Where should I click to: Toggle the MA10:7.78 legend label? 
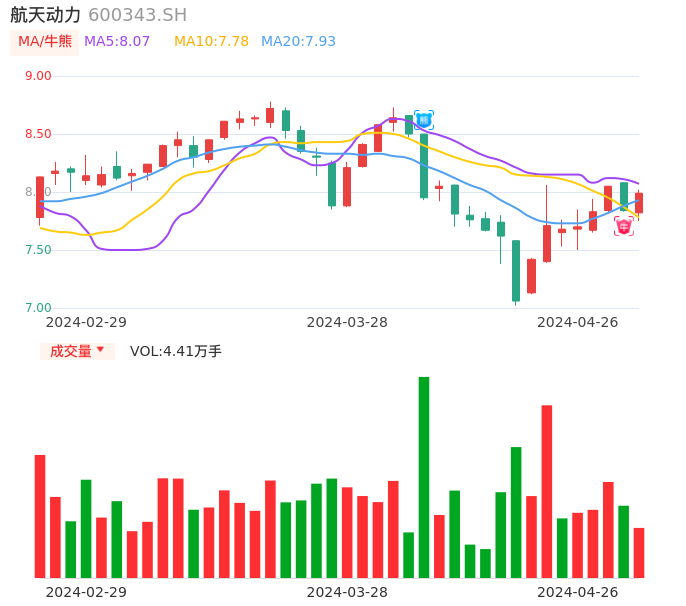coord(211,42)
